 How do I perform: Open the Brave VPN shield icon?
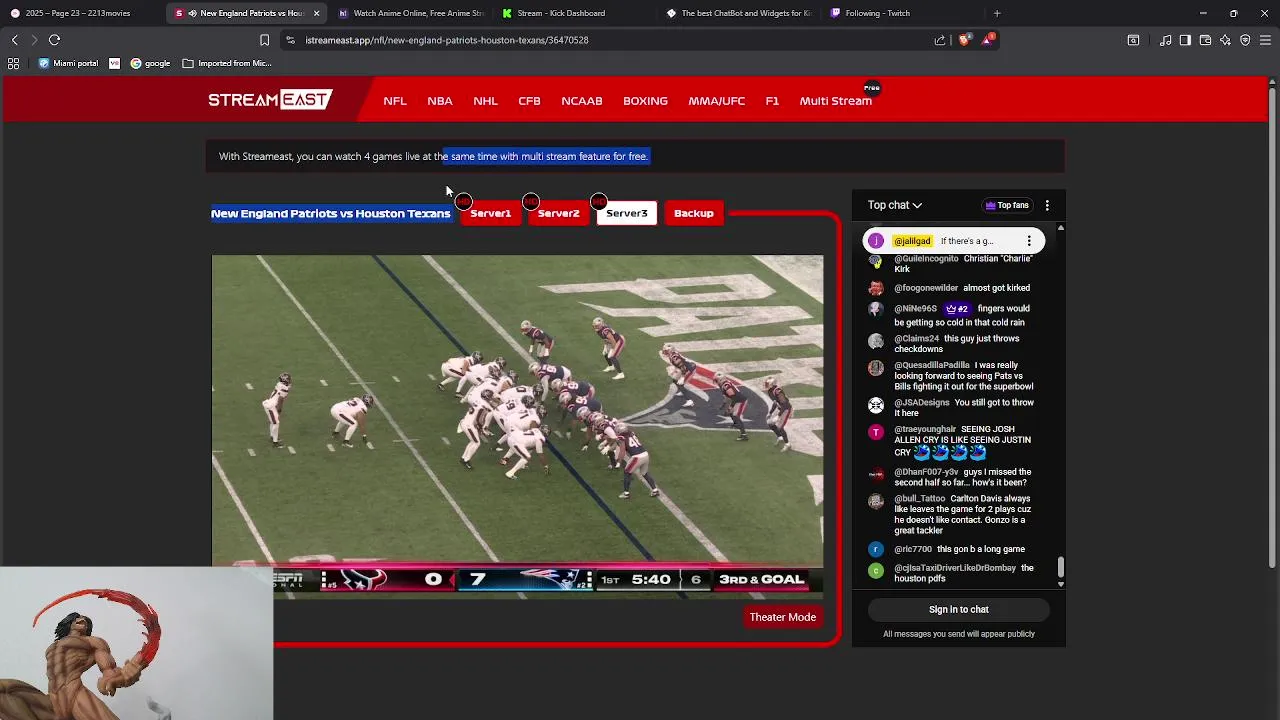[x=1245, y=40]
